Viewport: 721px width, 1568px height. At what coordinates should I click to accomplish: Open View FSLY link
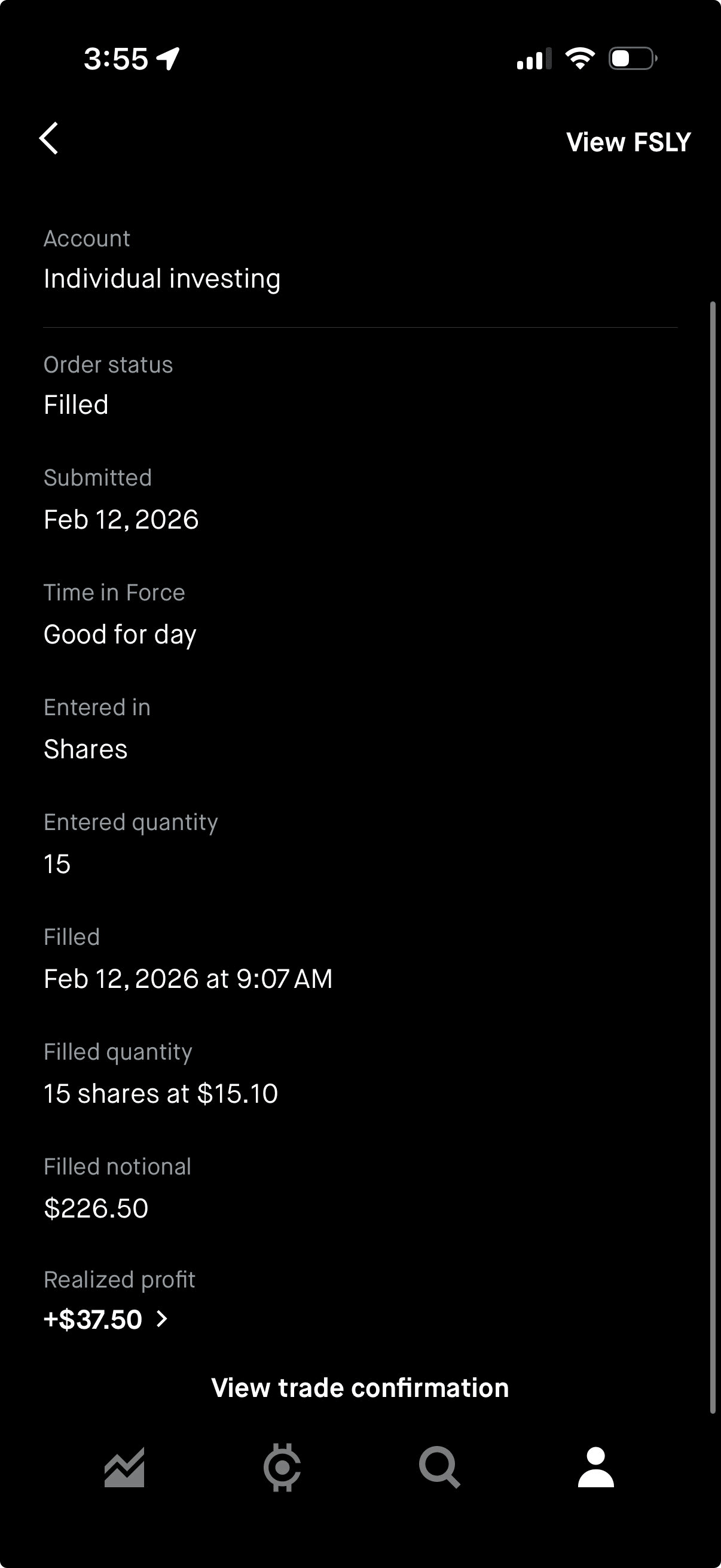pyautogui.click(x=628, y=142)
